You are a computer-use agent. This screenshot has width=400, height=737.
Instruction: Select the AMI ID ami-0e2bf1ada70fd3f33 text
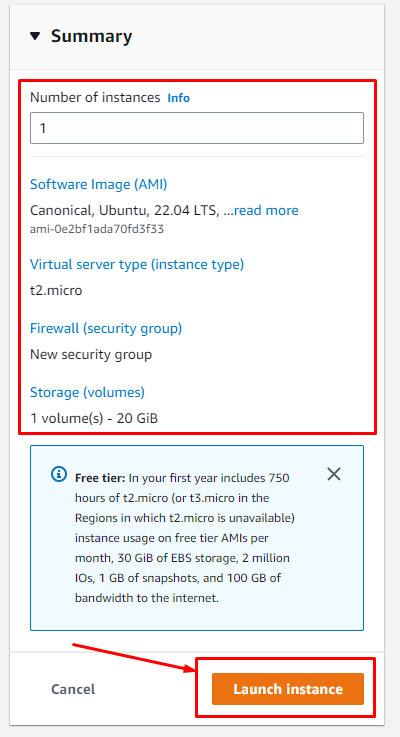click(97, 229)
